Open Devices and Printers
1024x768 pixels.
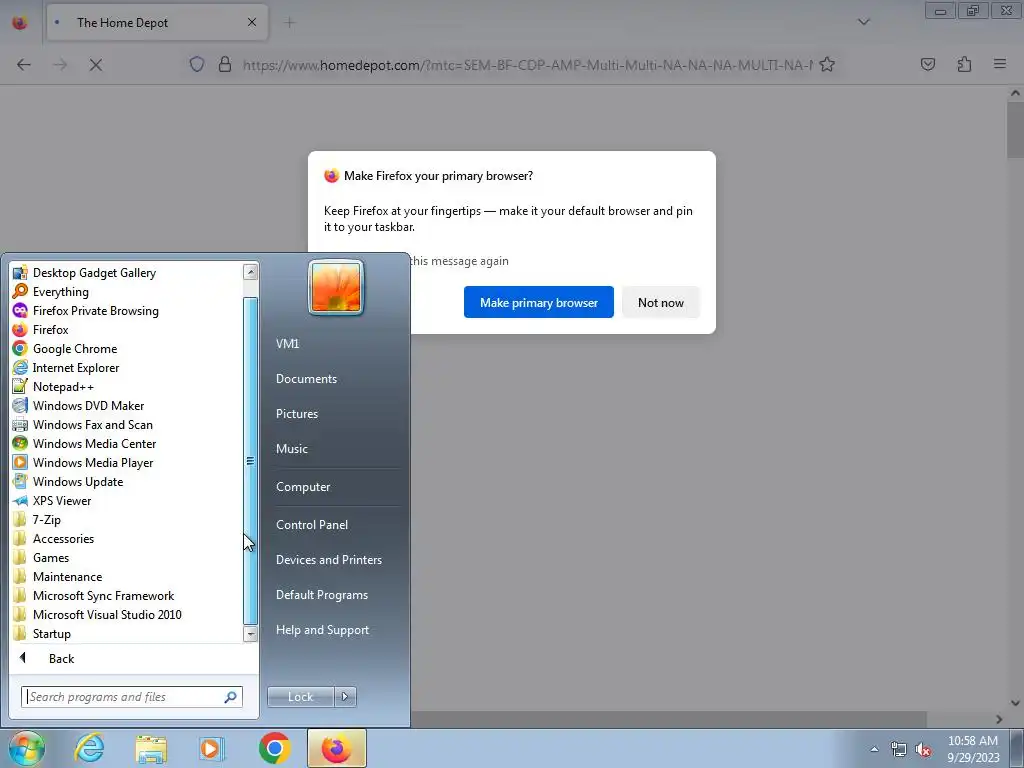[329, 560]
